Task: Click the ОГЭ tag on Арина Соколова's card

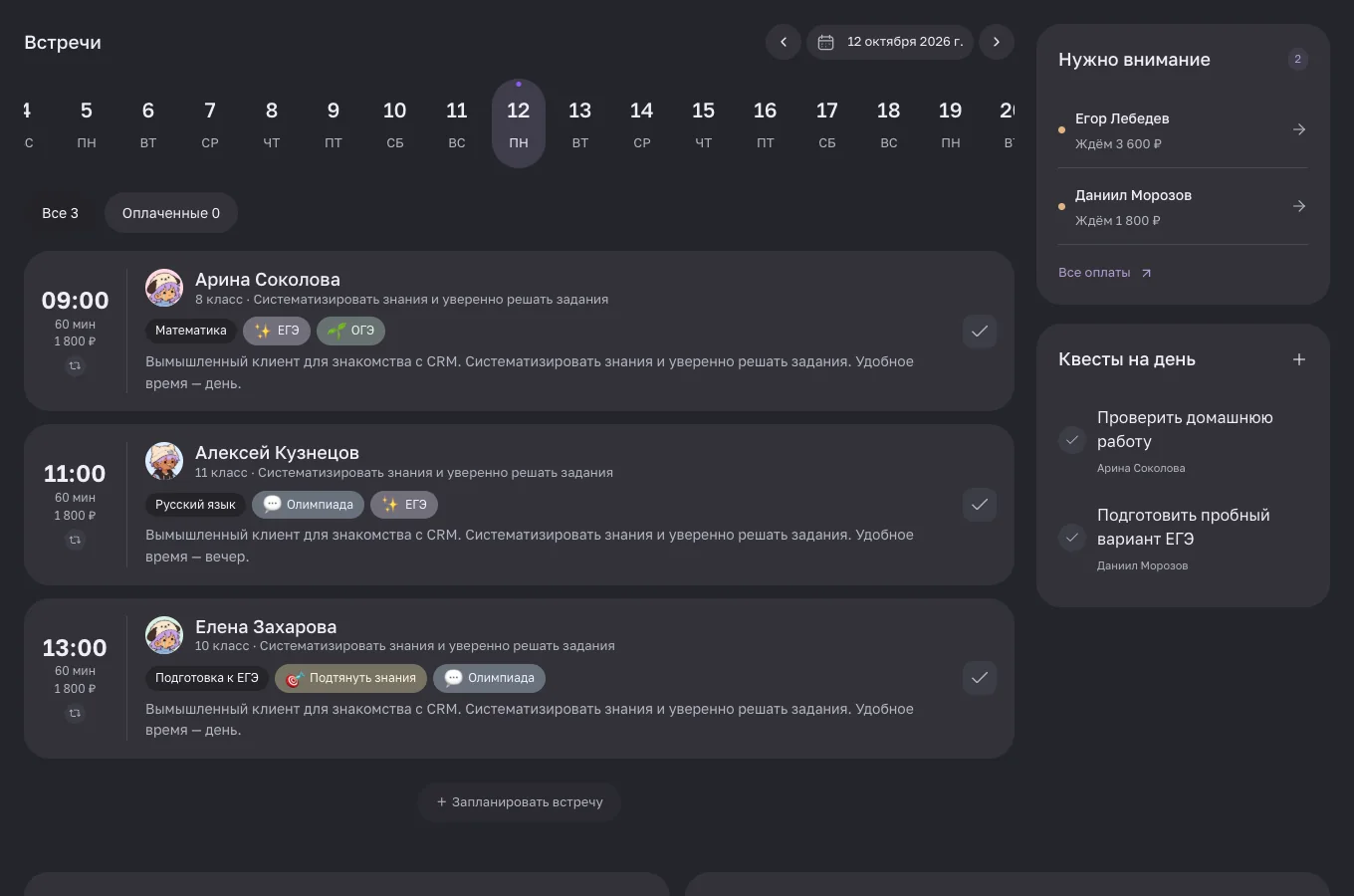Action: coord(350,331)
